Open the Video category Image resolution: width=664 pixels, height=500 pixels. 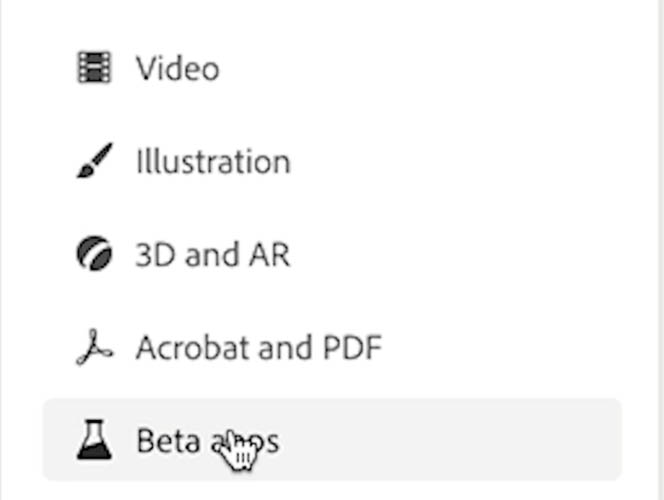pyautogui.click(x=332, y=68)
